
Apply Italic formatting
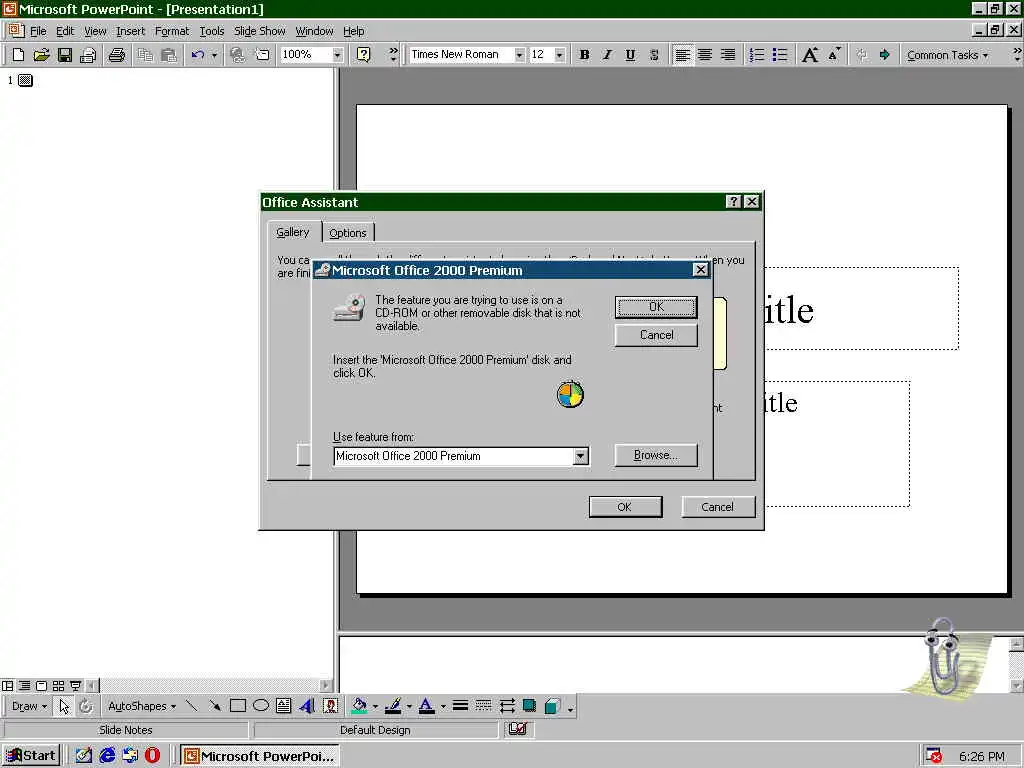607,55
